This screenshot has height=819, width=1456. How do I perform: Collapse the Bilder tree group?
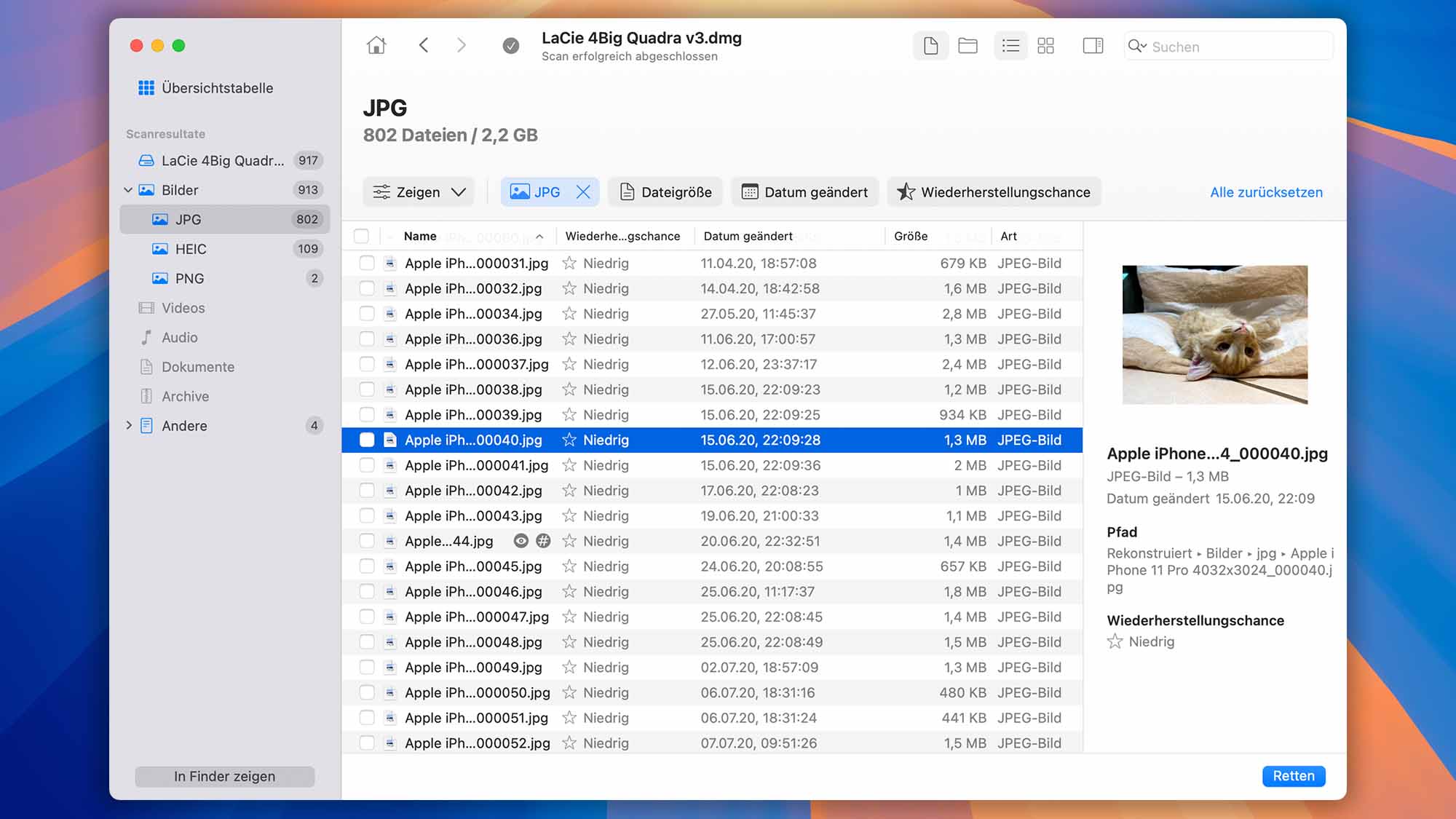pyautogui.click(x=128, y=190)
